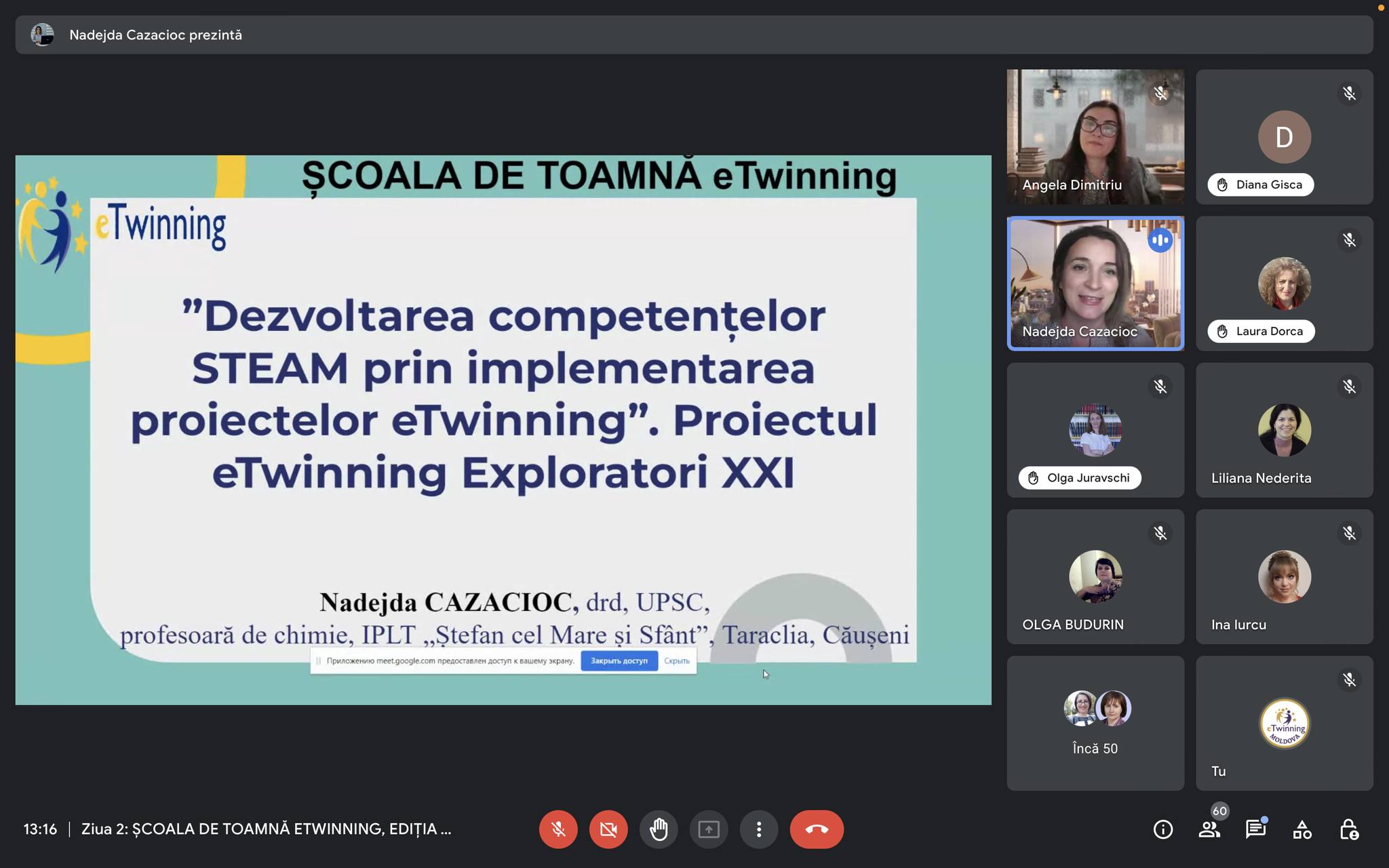Click OLGA BUDURIN's muted microphone icon

(x=1160, y=533)
